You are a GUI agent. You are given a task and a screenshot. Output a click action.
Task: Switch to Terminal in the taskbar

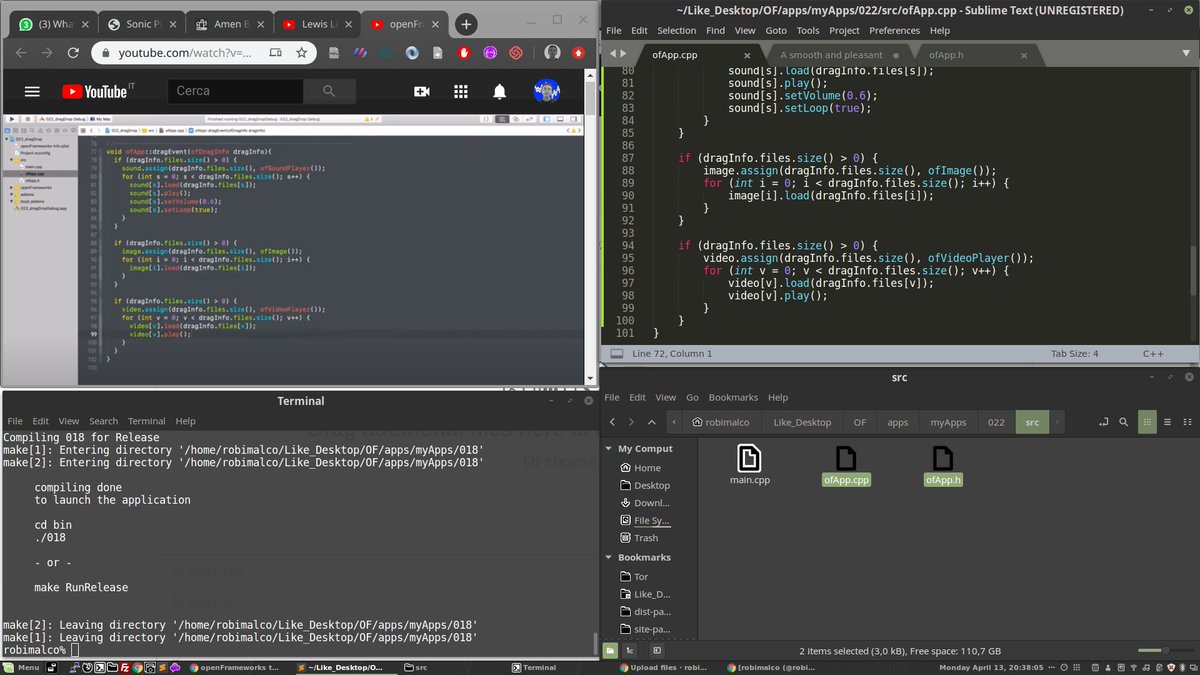pyautogui.click(x=535, y=667)
